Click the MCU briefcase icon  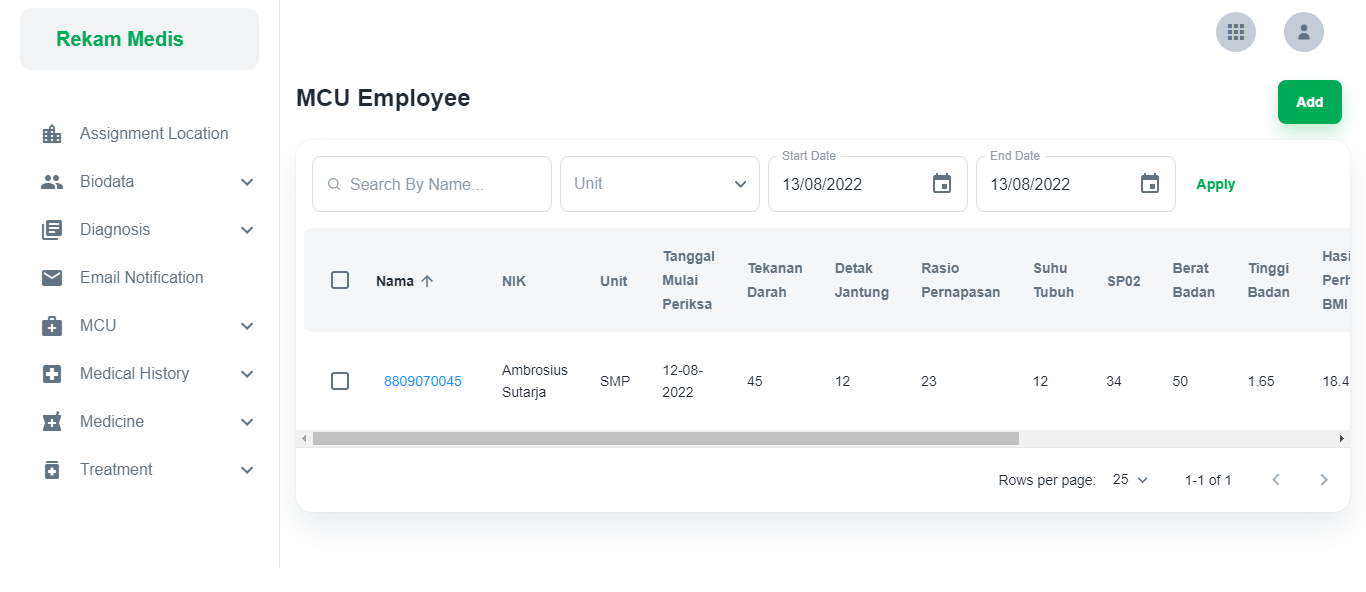(x=50, y=325)
